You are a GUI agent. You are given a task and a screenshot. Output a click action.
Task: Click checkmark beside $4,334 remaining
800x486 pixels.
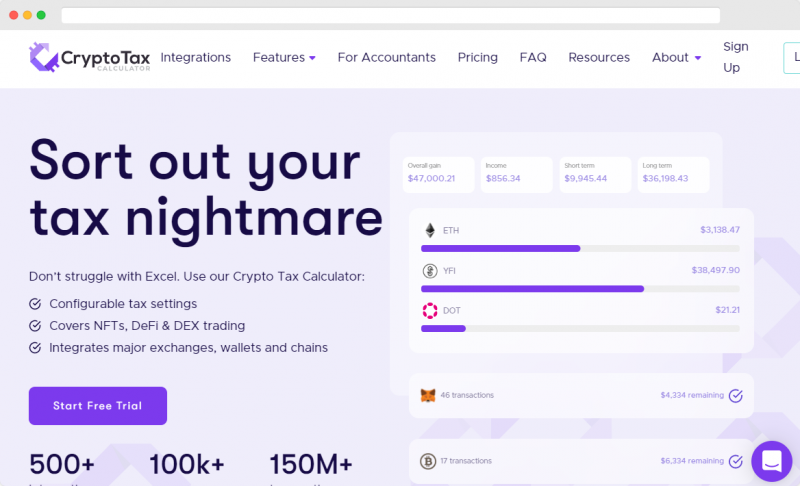pyautogui.click(x=735, y=395)
